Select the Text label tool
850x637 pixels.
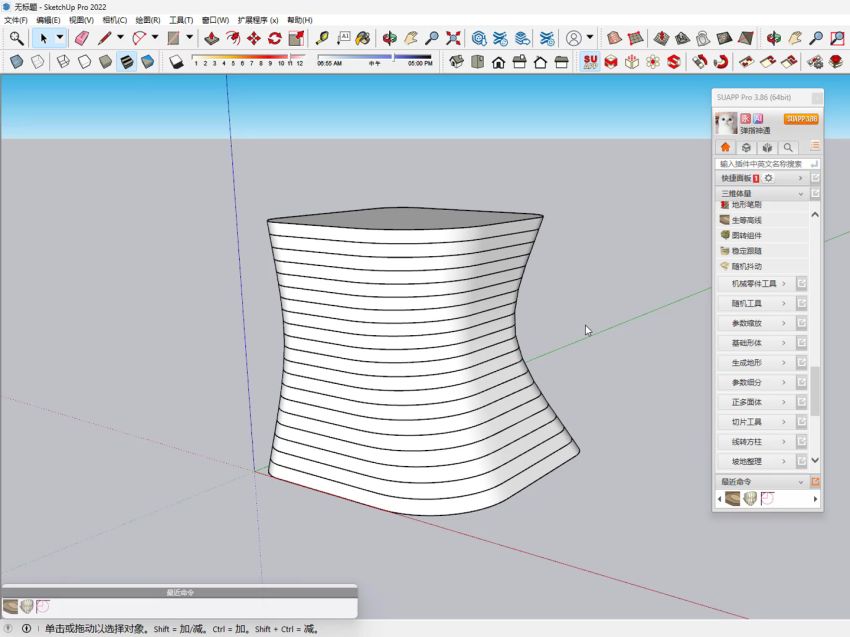point(343,38)
